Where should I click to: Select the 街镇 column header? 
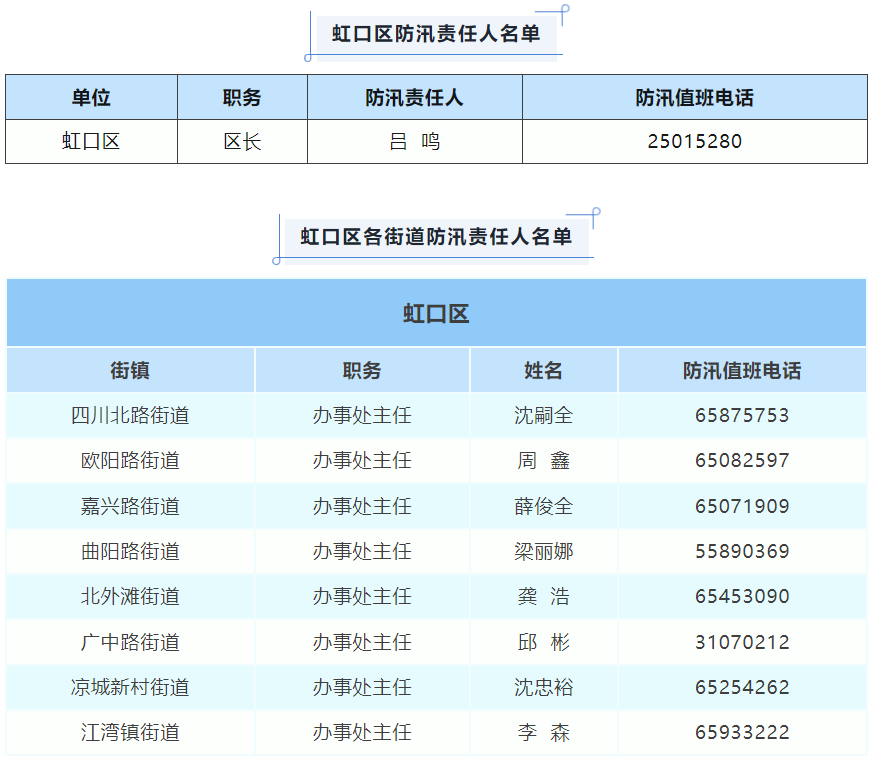tap(130, 371)
